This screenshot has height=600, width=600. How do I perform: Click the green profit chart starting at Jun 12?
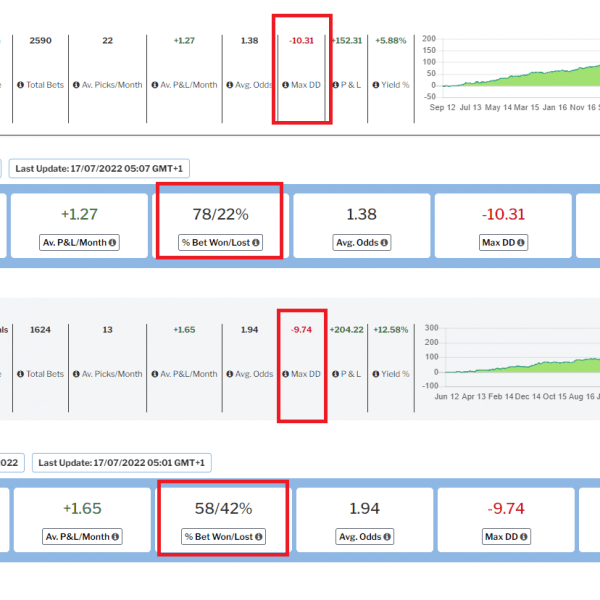click(x=511, y=362)
